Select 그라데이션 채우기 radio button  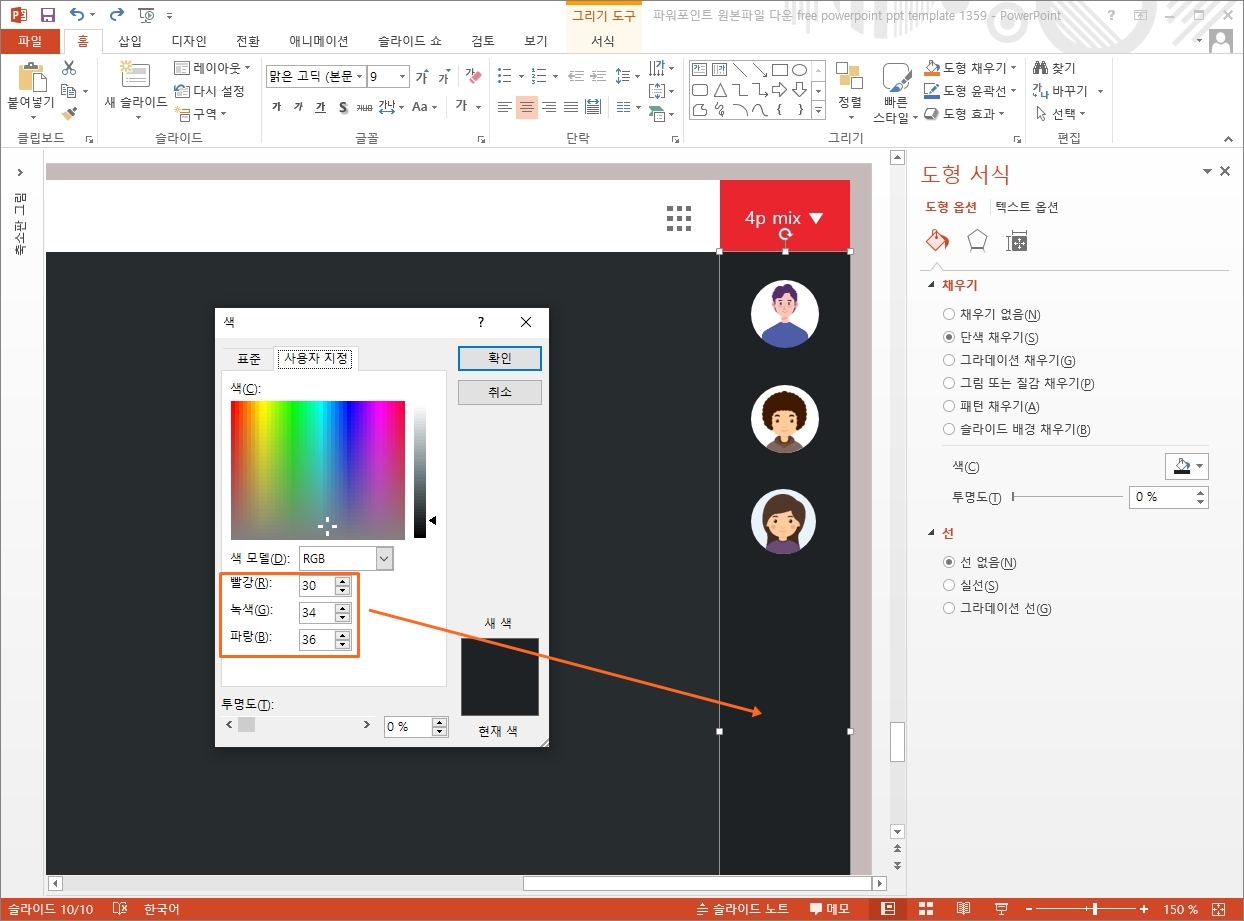949,360
